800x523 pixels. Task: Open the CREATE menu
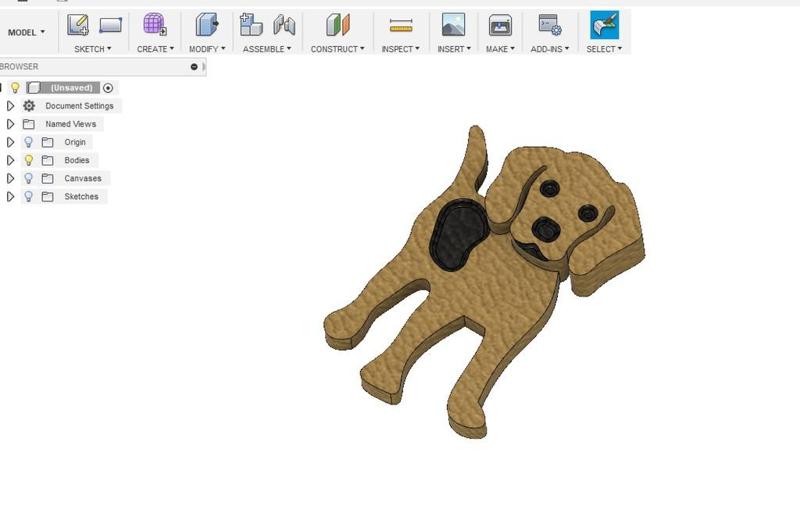(155, 49)
